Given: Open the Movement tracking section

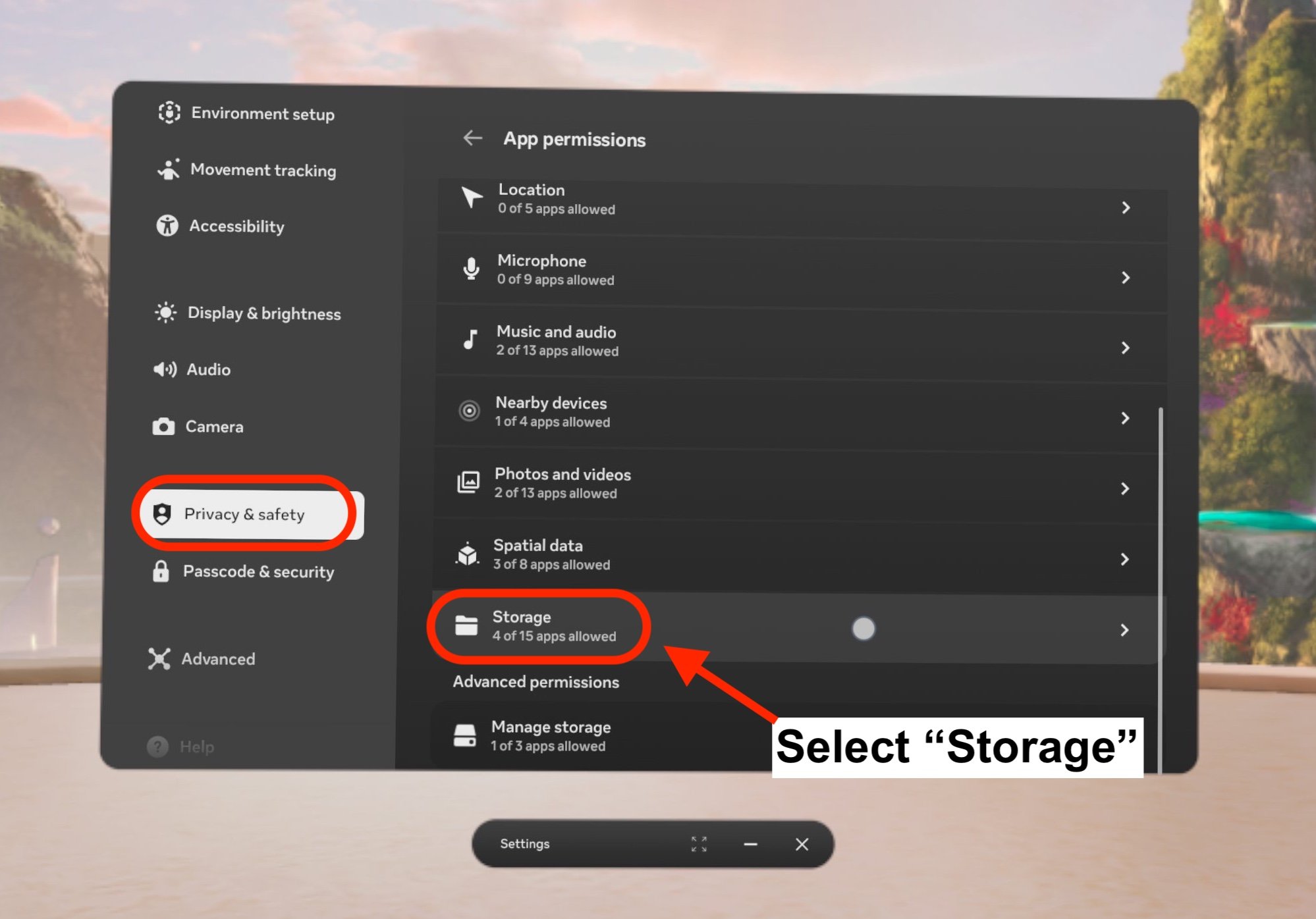Looking at the screenshot, I should tap(246, 170).
